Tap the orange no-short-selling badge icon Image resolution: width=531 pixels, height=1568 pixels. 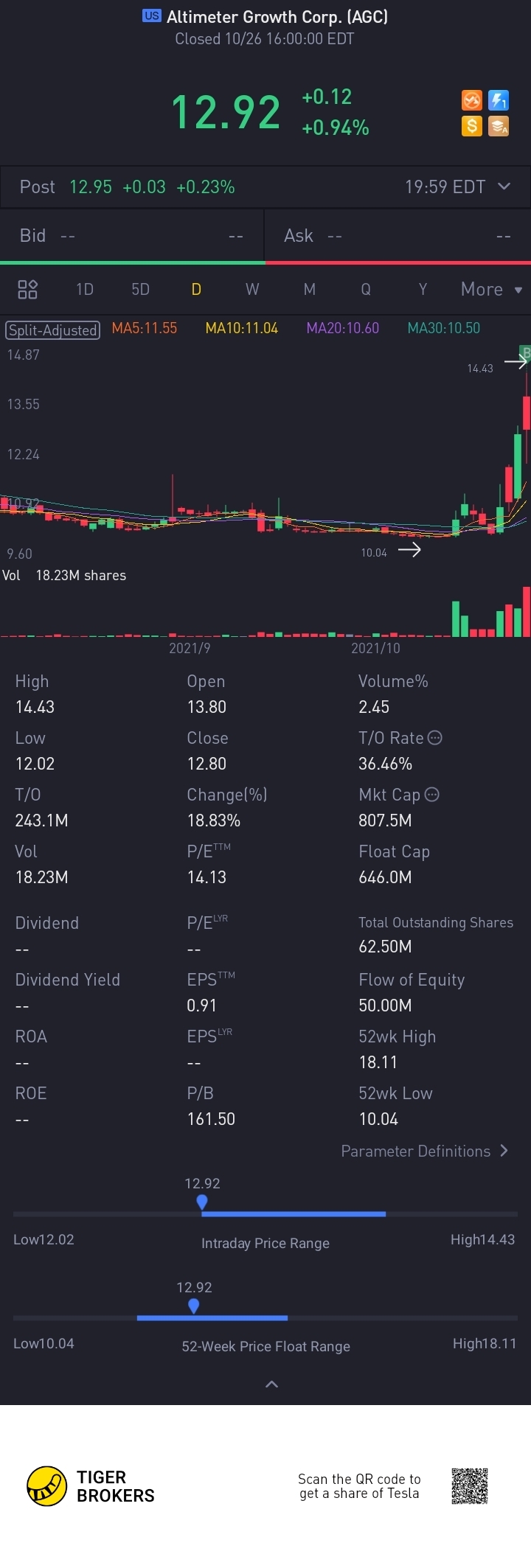tap(472, 100)
